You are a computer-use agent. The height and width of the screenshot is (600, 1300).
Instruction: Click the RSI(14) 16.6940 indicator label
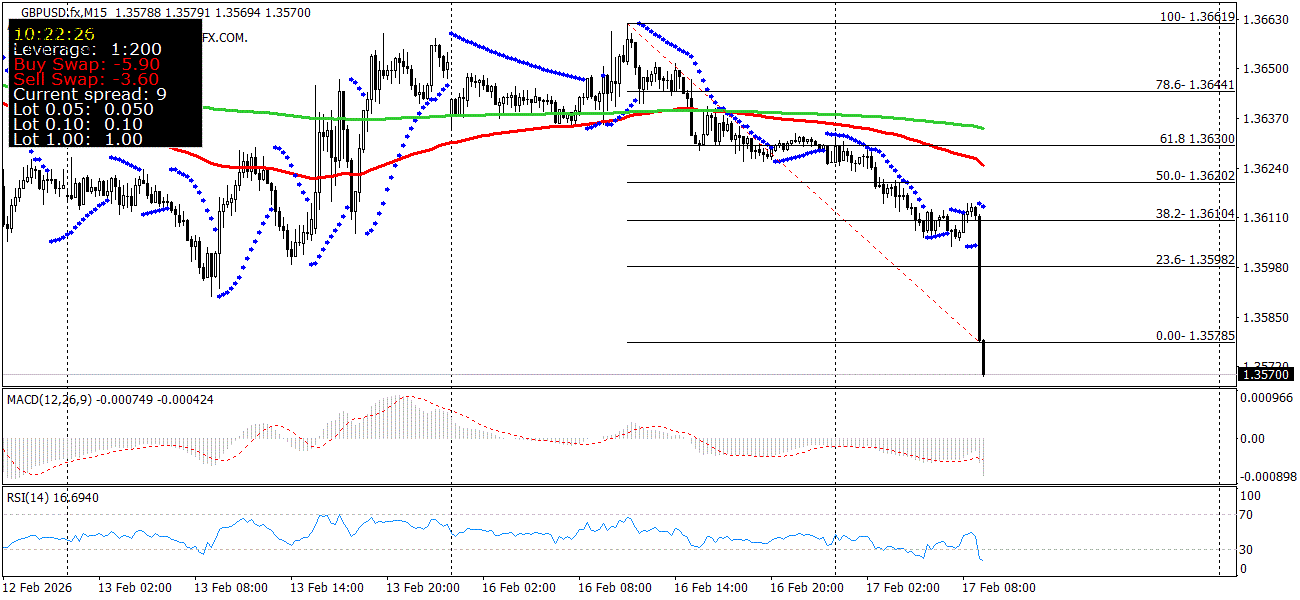click(x=52, y=497)
